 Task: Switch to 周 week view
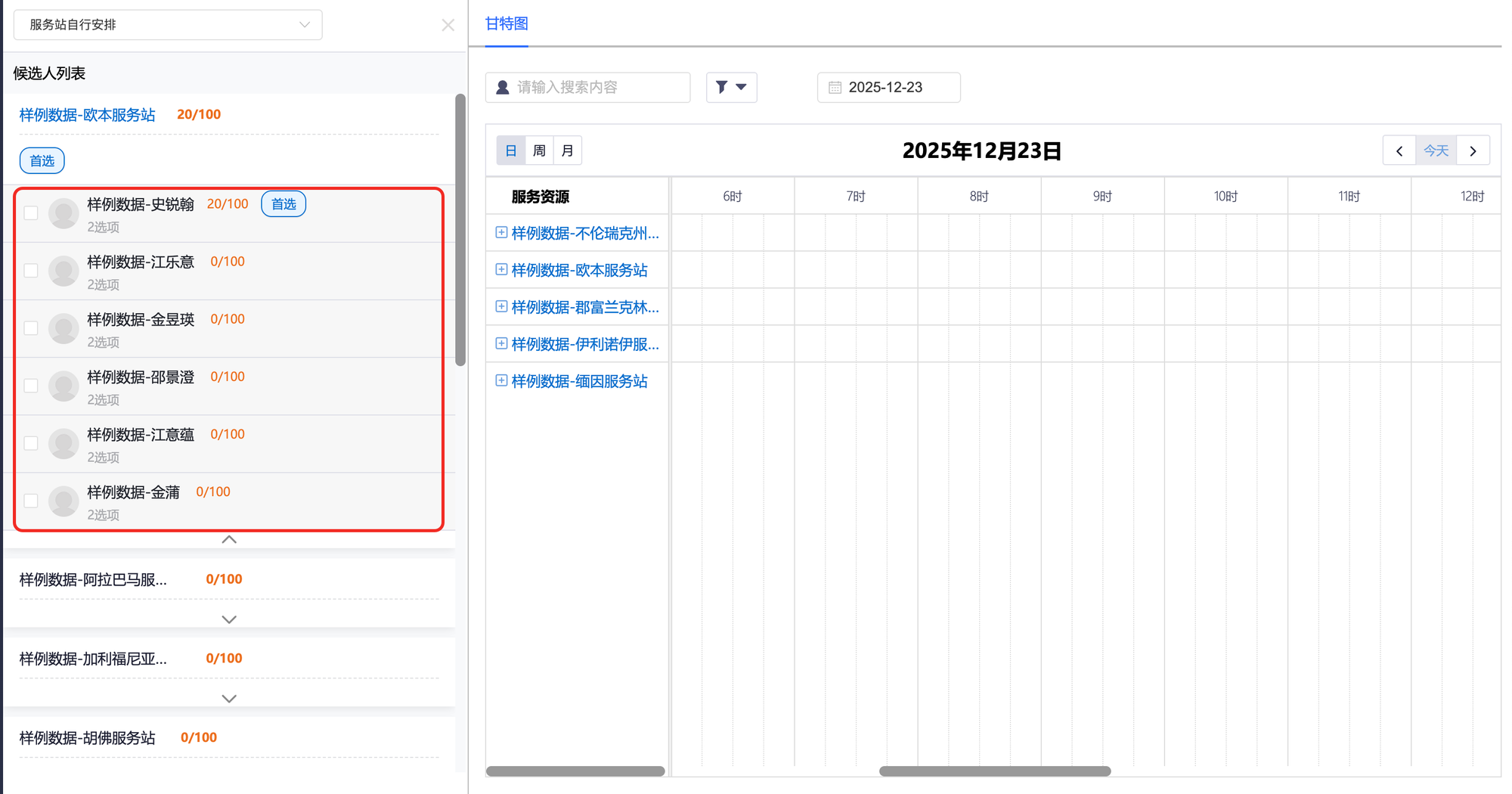tap(539, 151)
